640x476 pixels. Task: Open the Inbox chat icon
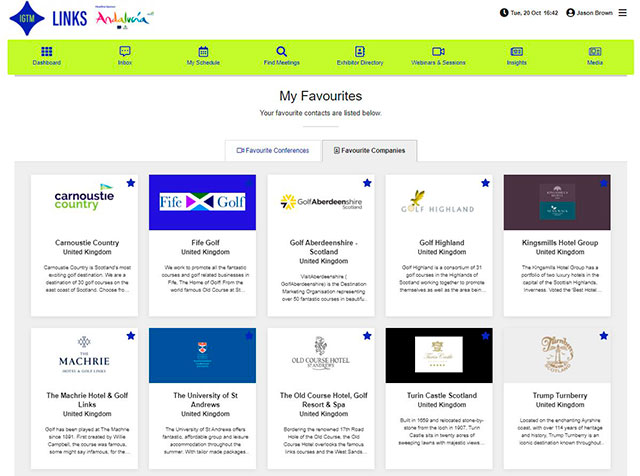[125, 51]
